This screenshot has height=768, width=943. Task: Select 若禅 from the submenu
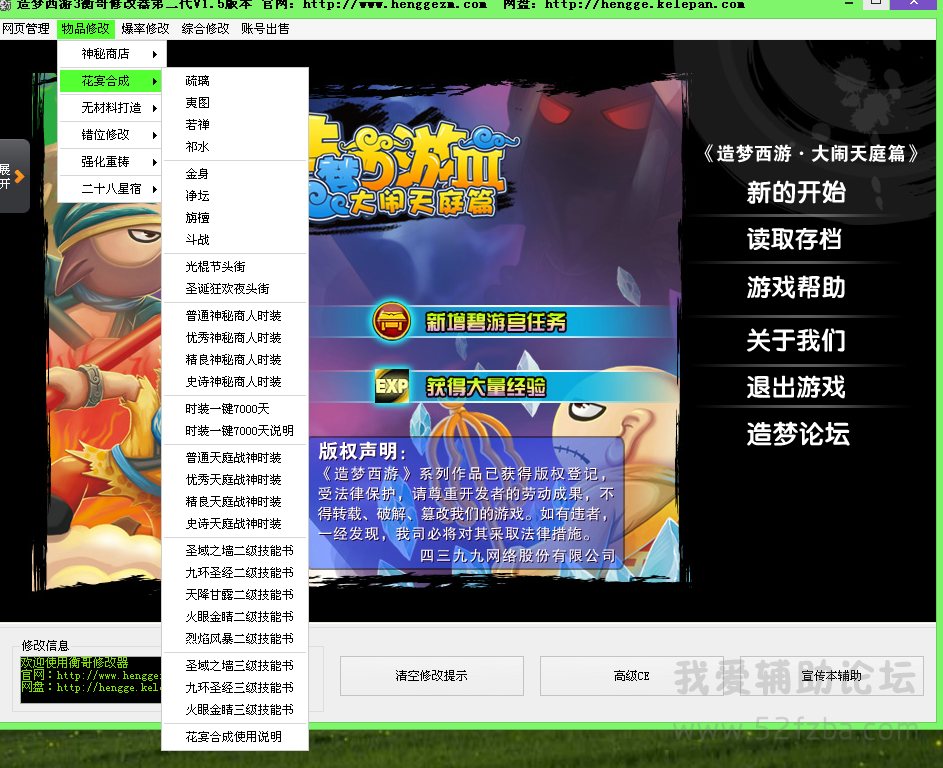tap(235, 125)
